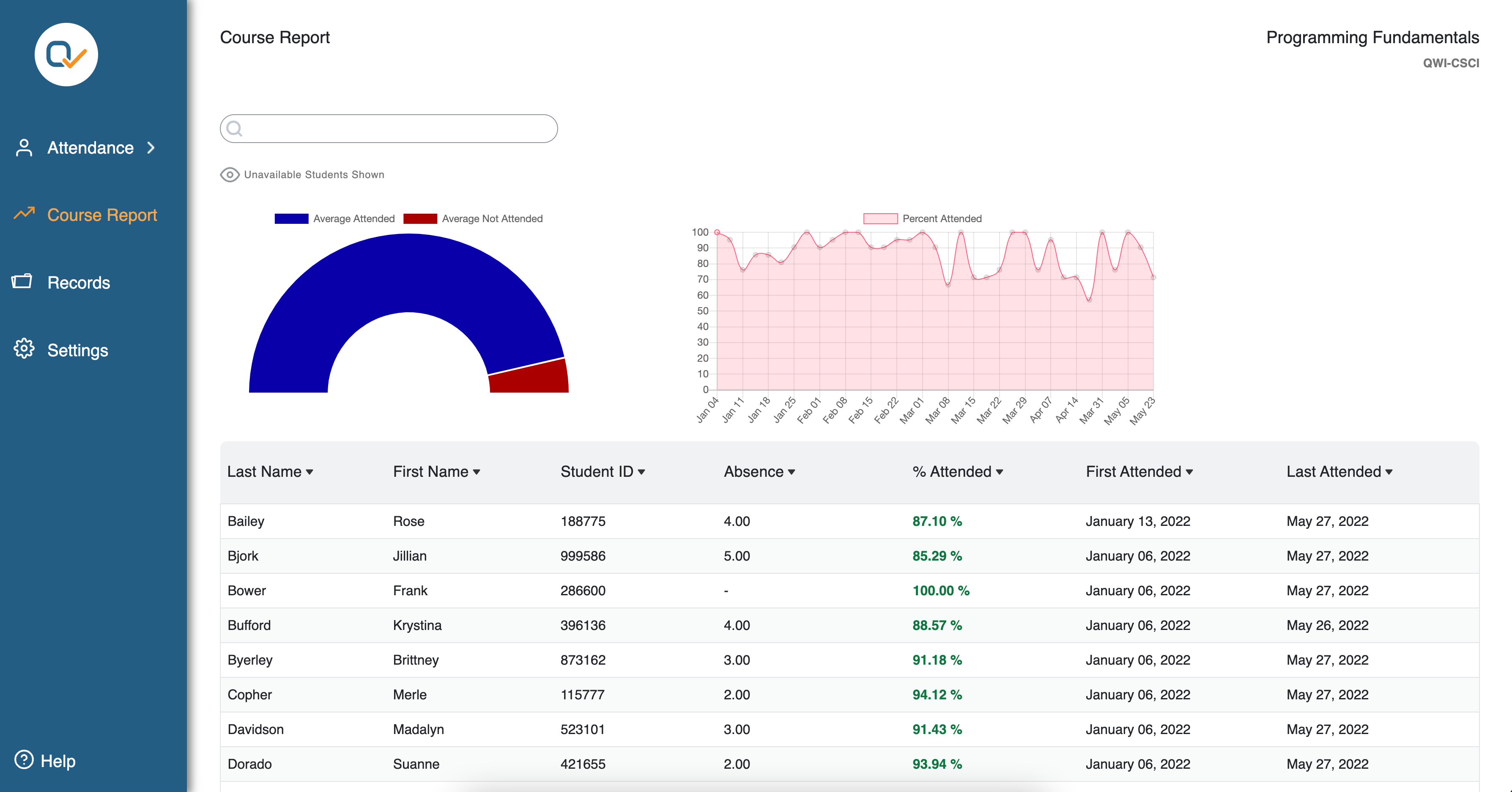This screenshot has width=1512, height=792.
Task: Open the Settings menu item
Action: pyautogui.click(x=77, y=350)
